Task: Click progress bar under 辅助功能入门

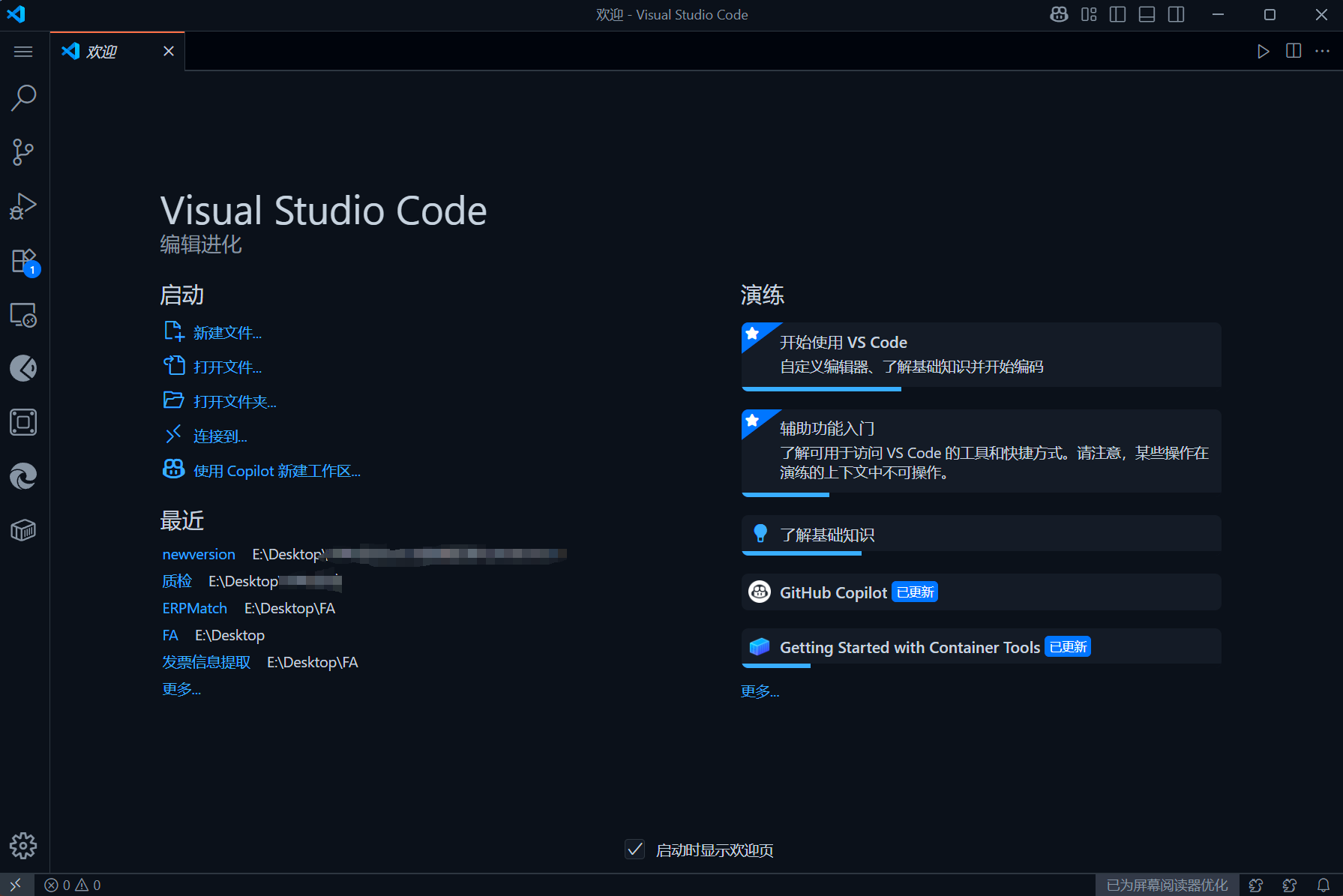Action: coord(785,495)
